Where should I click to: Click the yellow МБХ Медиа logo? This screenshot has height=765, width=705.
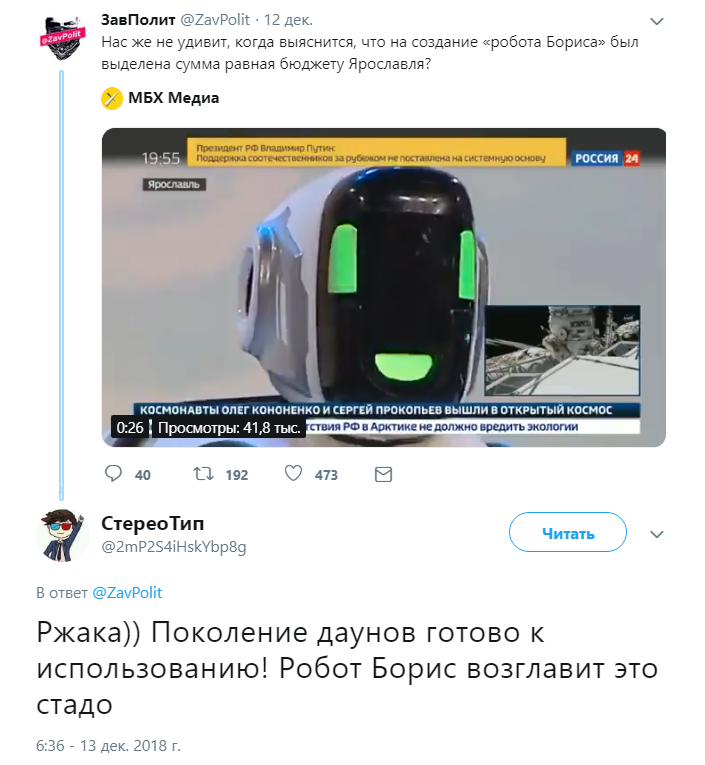[111, 99]
